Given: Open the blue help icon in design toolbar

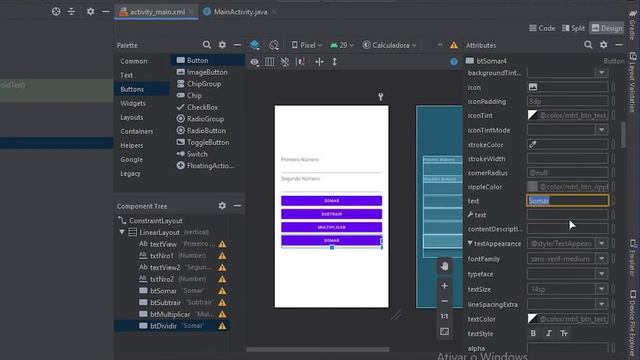Looking at the screenshot, I should [454, 62].
